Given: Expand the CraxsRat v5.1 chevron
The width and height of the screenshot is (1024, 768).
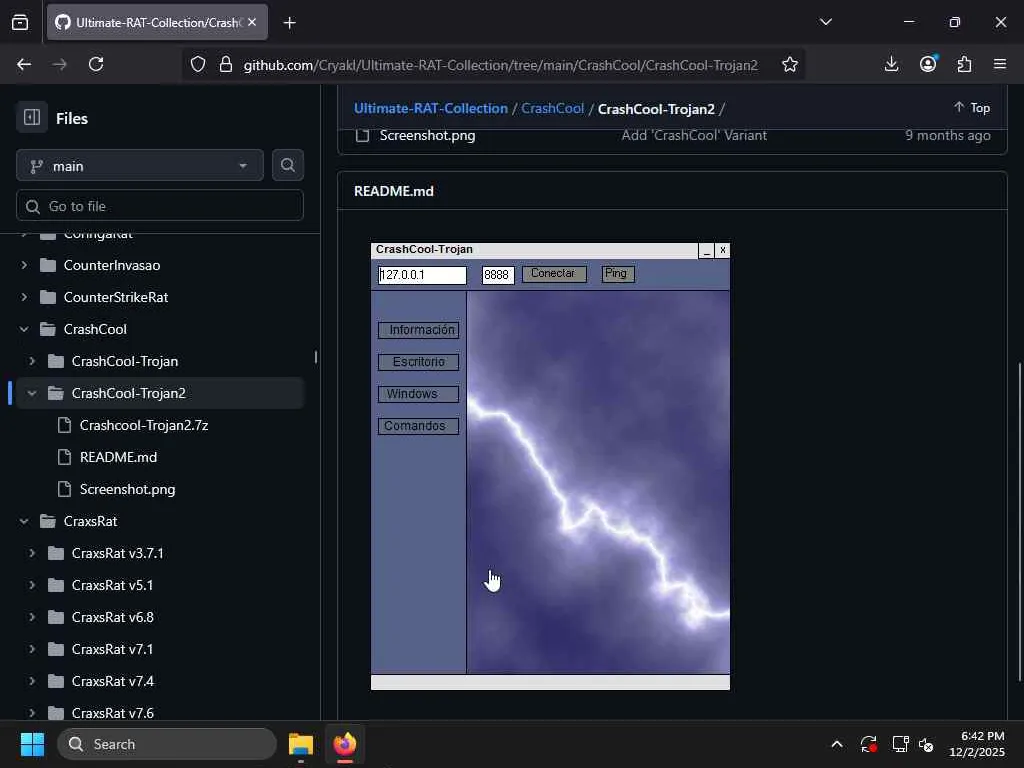Looking at the screenshot, I should [x=32, y=585].
